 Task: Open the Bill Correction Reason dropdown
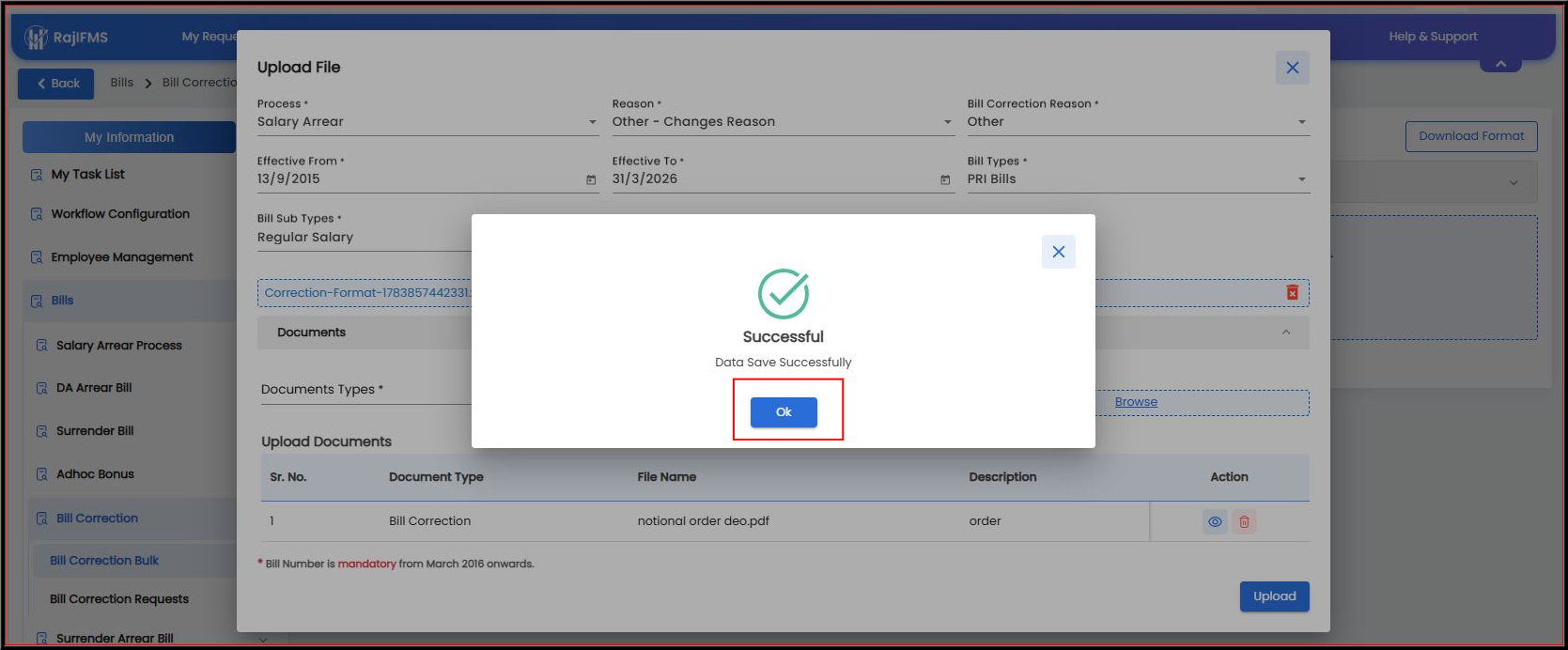click(x=1302, y=122)
